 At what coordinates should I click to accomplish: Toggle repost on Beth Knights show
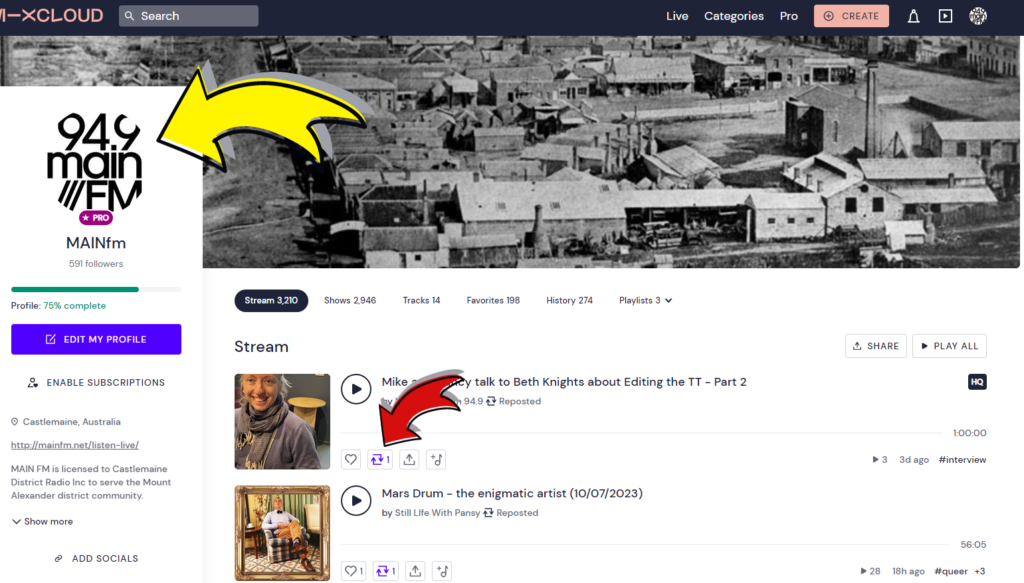pyautogui.click(x=380, y=459)
